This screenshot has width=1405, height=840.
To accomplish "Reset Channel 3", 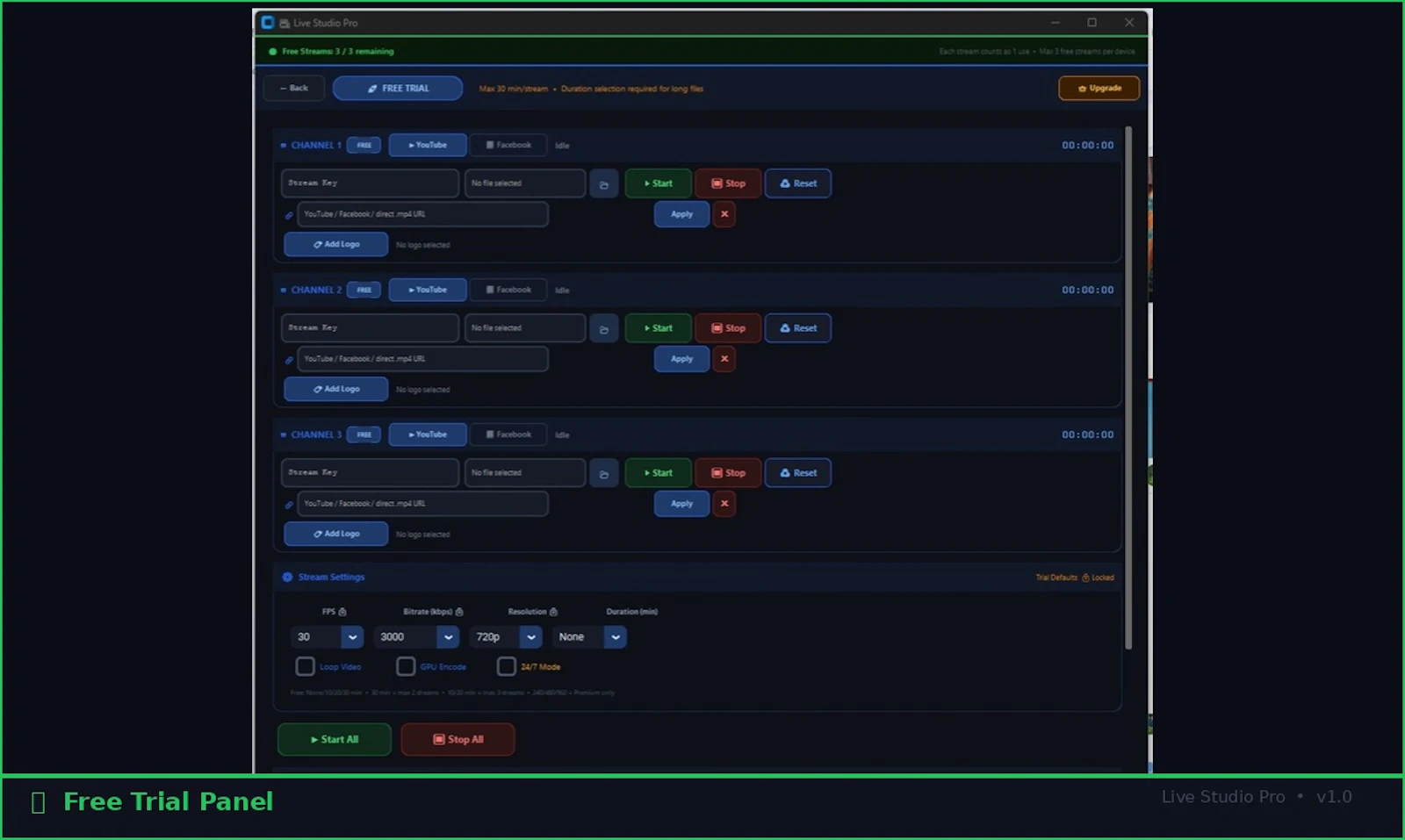I will point(798,473).
